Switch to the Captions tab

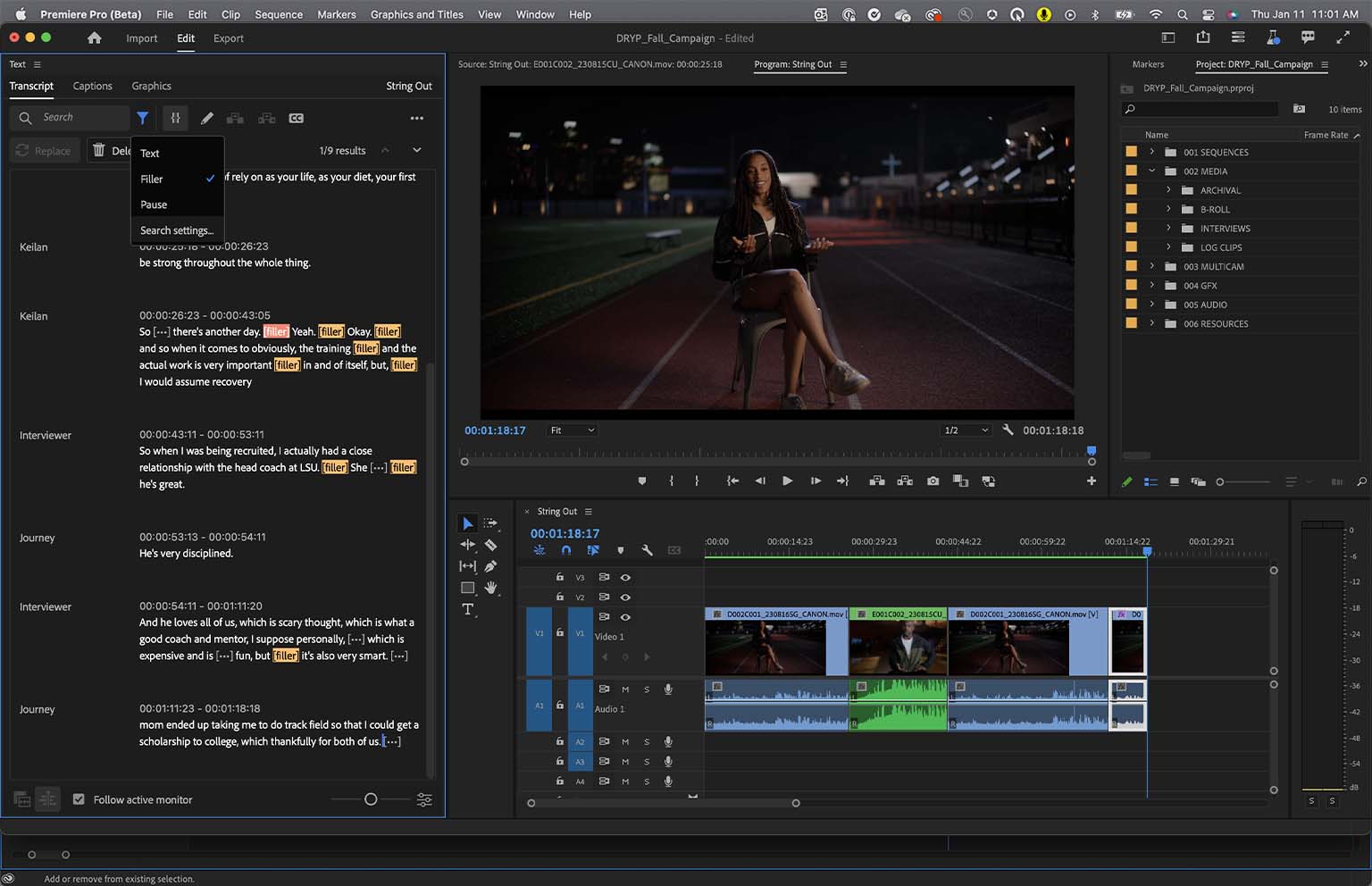(92, 86)
